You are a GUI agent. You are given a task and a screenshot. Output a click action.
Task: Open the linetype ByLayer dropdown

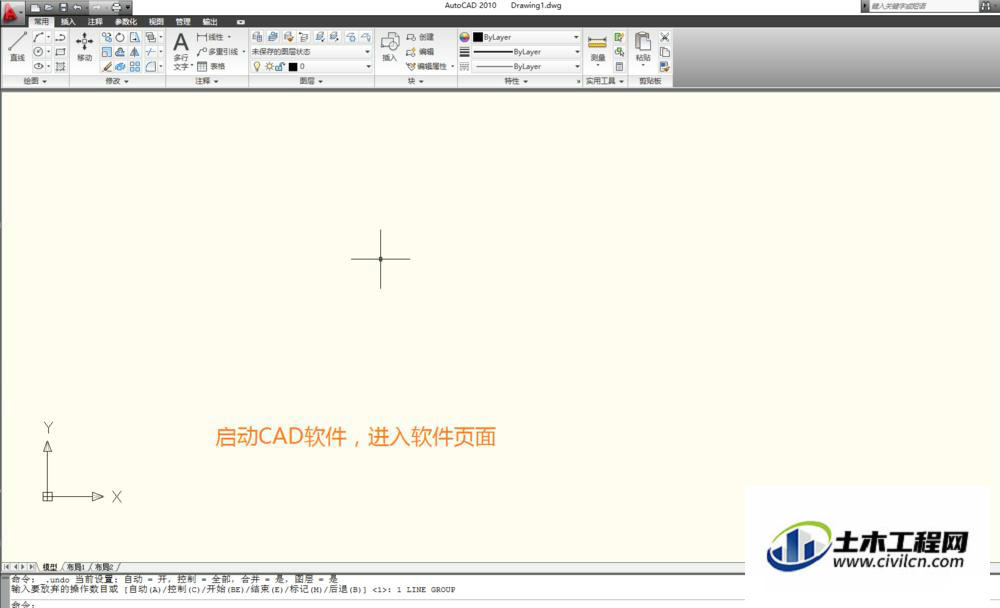coord(526,66)
